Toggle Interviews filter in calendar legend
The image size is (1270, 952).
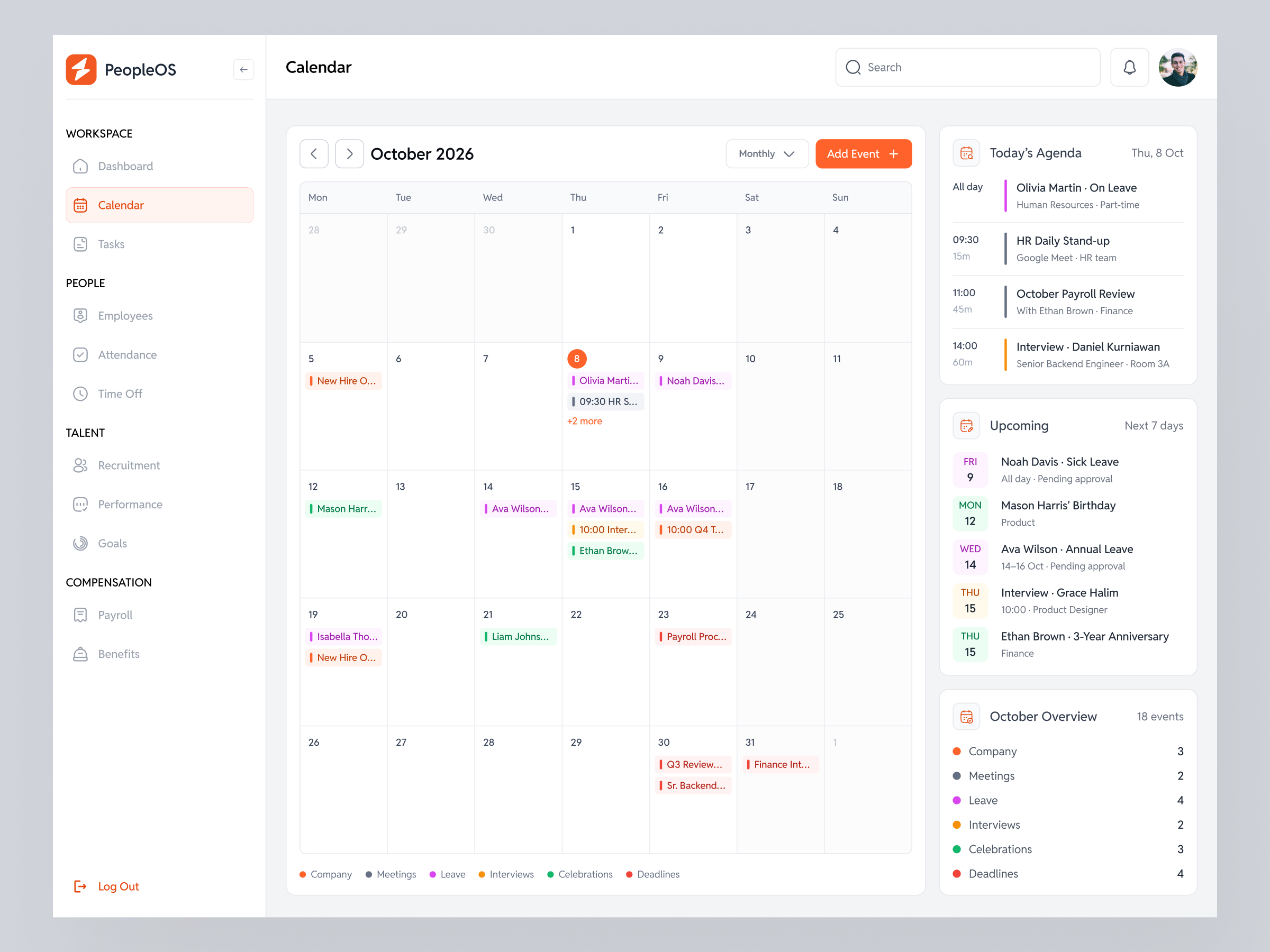click(x=506, y=875)
